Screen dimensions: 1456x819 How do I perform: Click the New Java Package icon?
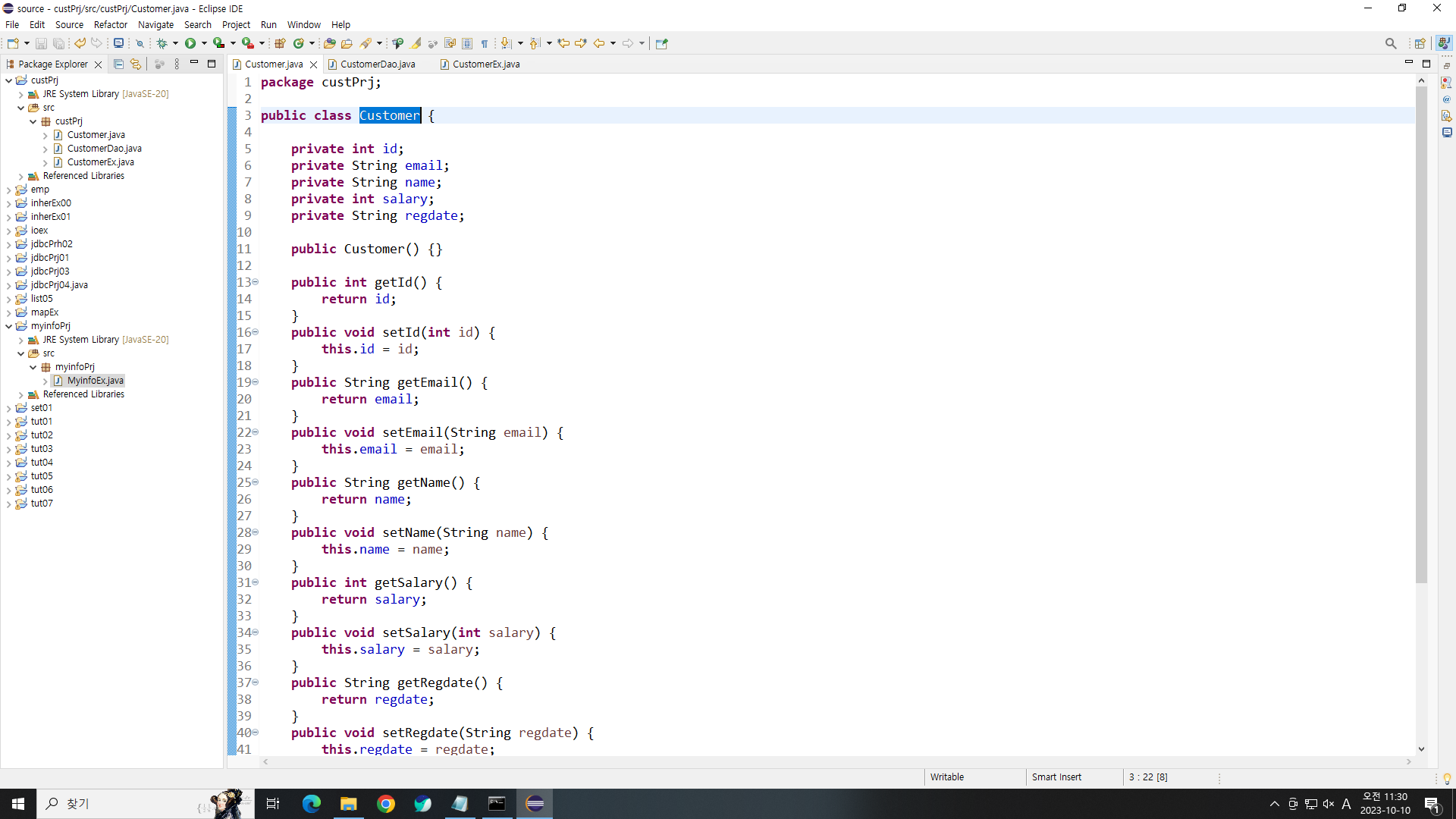point(280,43)
